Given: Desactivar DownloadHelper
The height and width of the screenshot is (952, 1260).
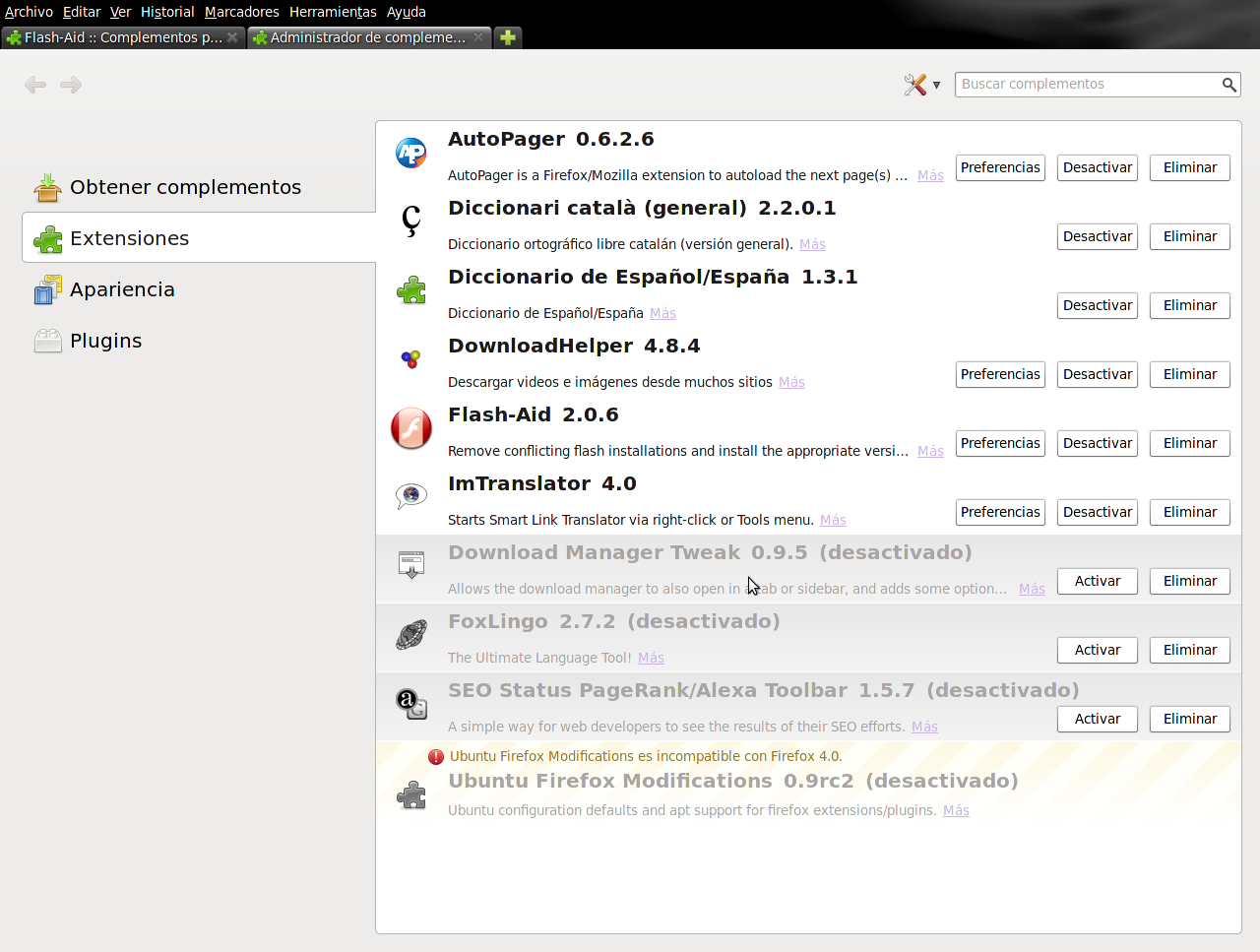Looking at the screenshot, I should [1098, 374].
